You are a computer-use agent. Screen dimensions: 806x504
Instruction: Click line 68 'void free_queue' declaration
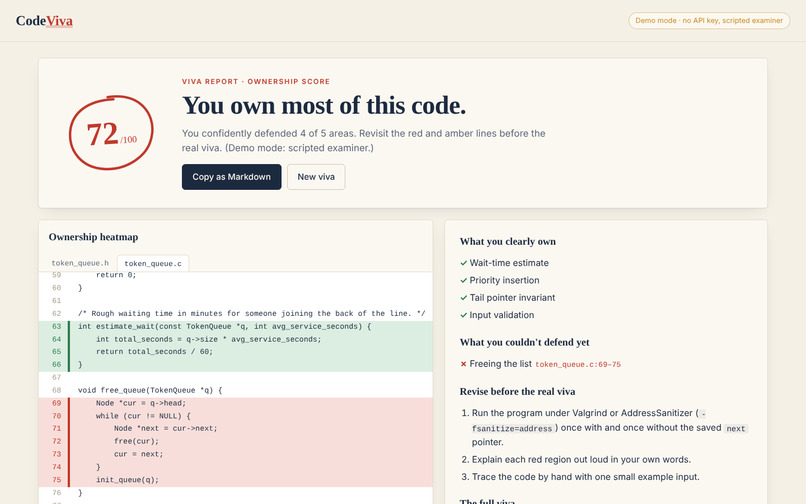click(150, 390)
